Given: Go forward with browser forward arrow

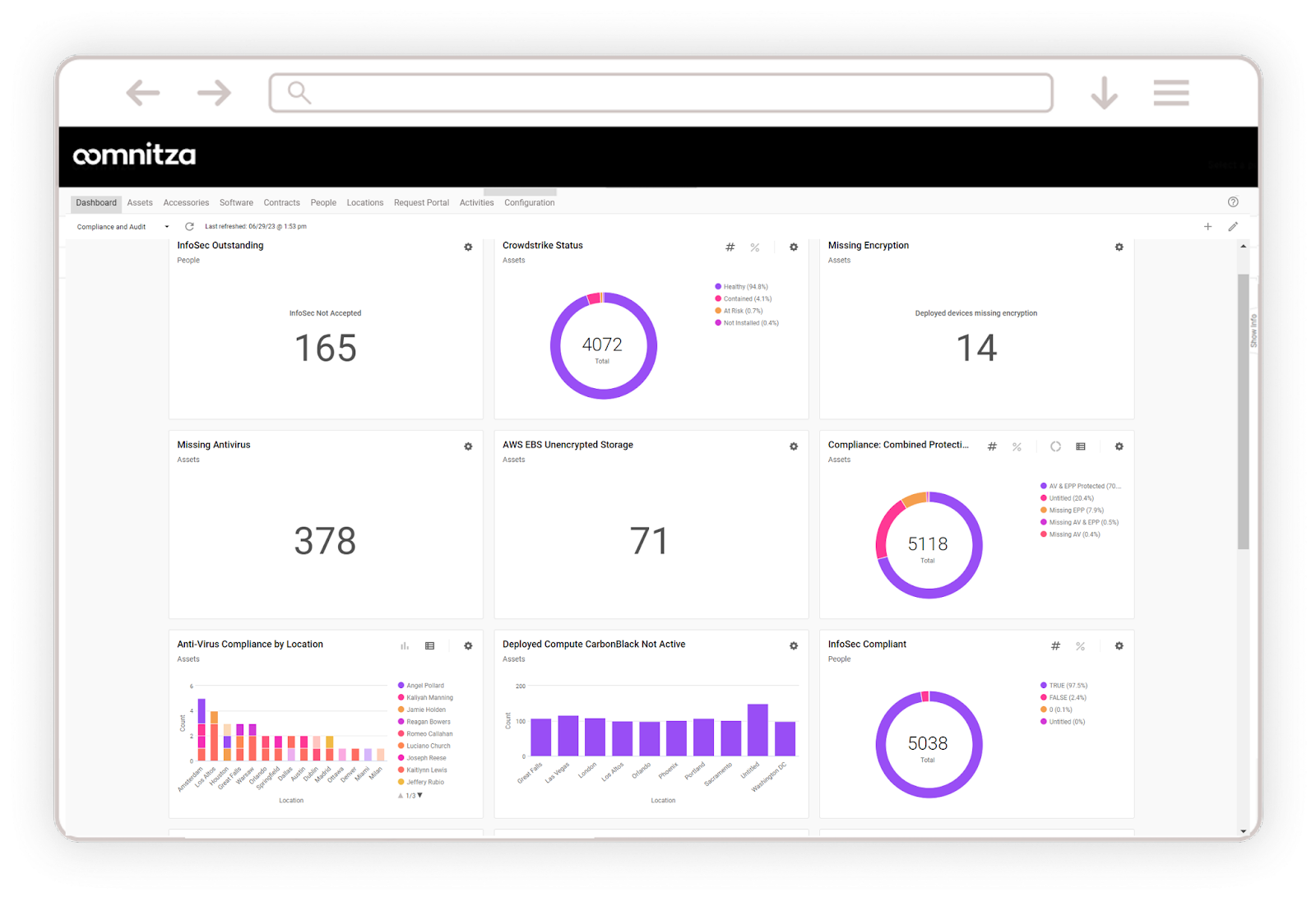Looking at the screenshot, I should [x=214, y=93].
